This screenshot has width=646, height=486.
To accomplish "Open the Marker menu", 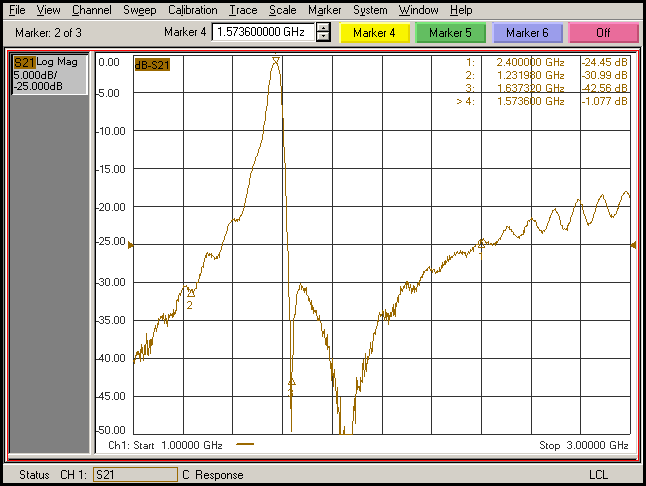I will click(x=325, y=10).
